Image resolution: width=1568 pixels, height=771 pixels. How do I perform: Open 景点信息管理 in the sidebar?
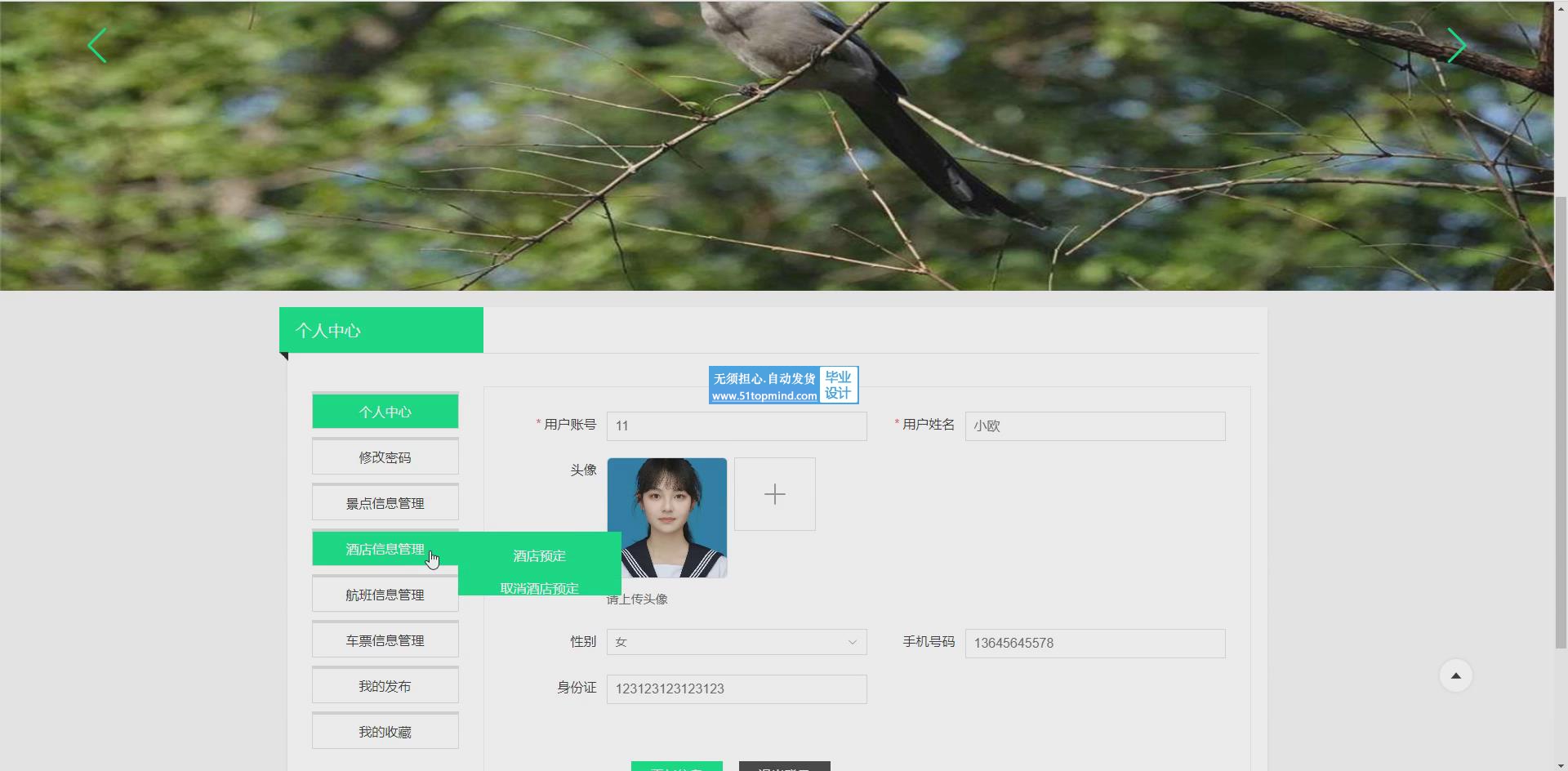[385, 503]
